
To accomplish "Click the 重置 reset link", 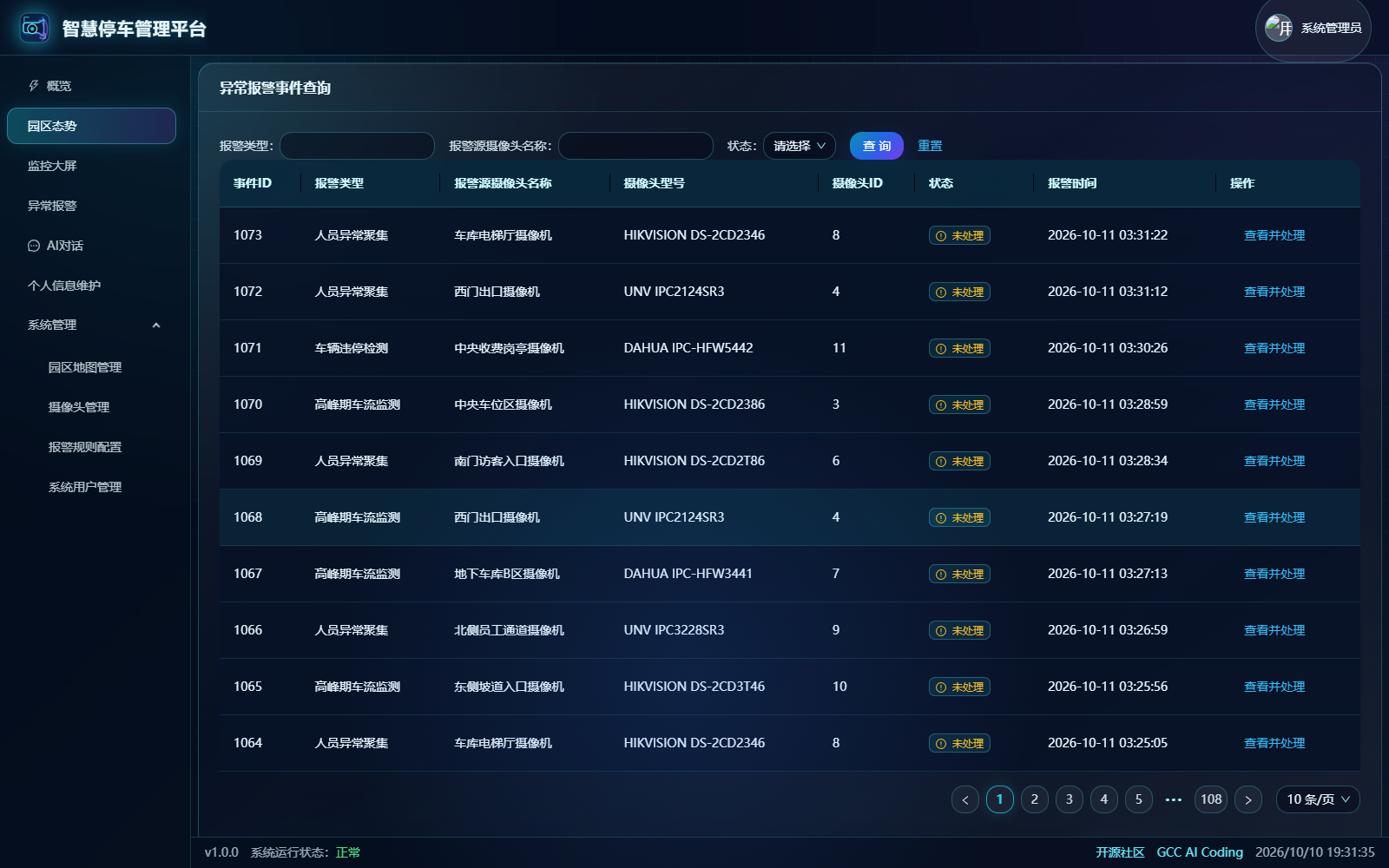I will pos(930,146).
